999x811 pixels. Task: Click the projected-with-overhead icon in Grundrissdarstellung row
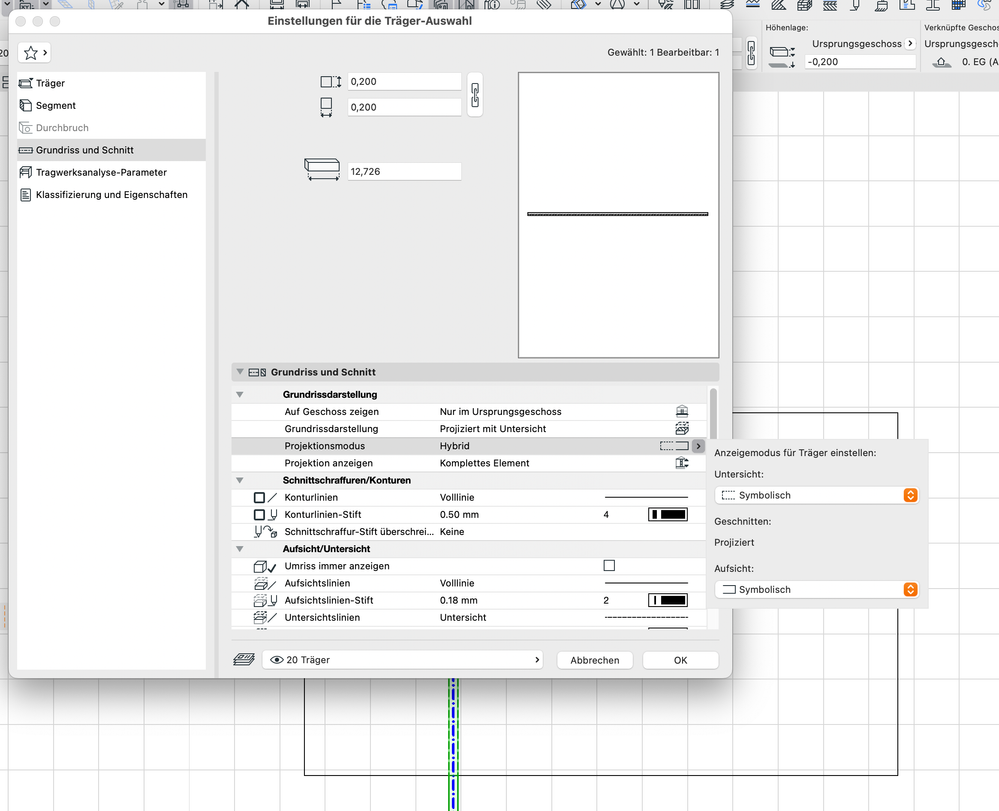682,429
